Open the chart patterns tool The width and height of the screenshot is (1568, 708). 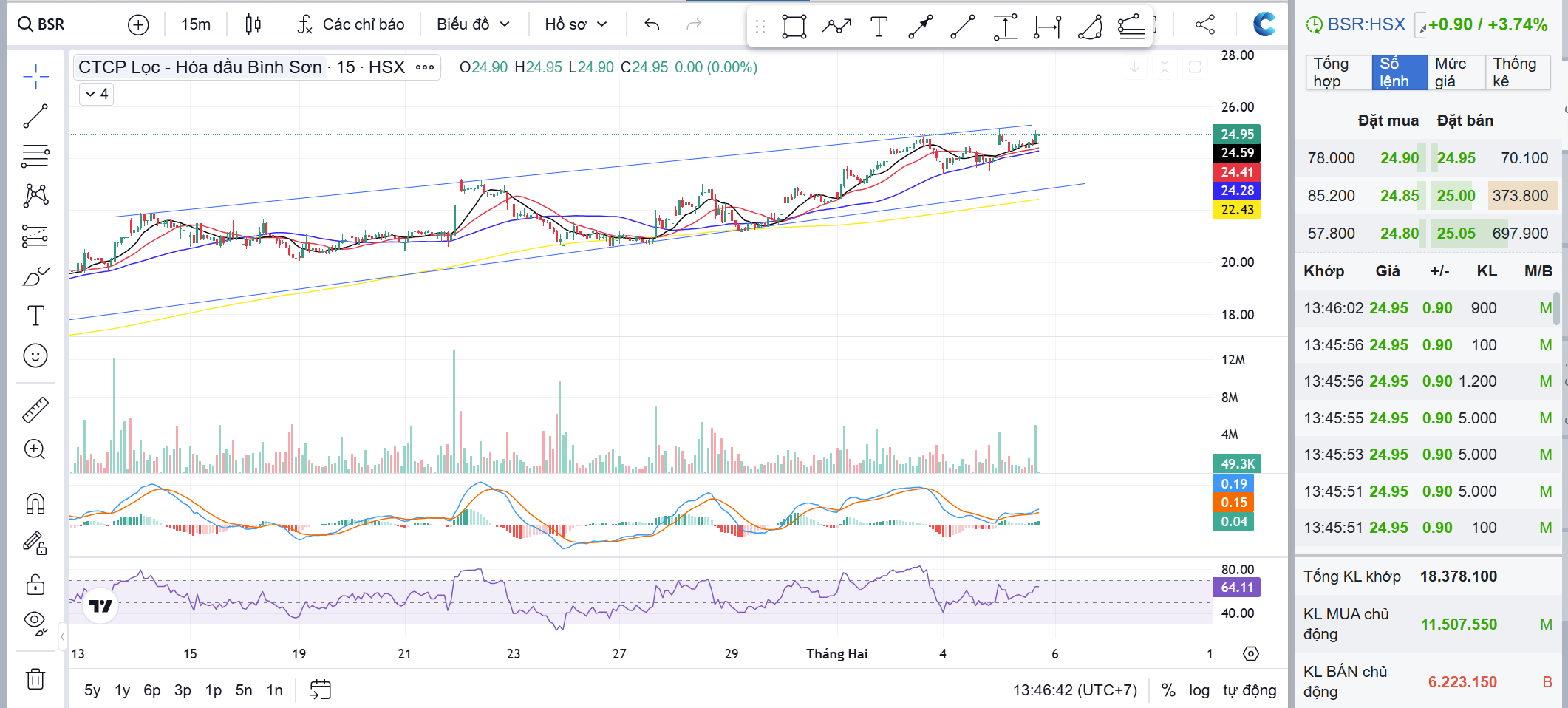click(x=35, y=196)
